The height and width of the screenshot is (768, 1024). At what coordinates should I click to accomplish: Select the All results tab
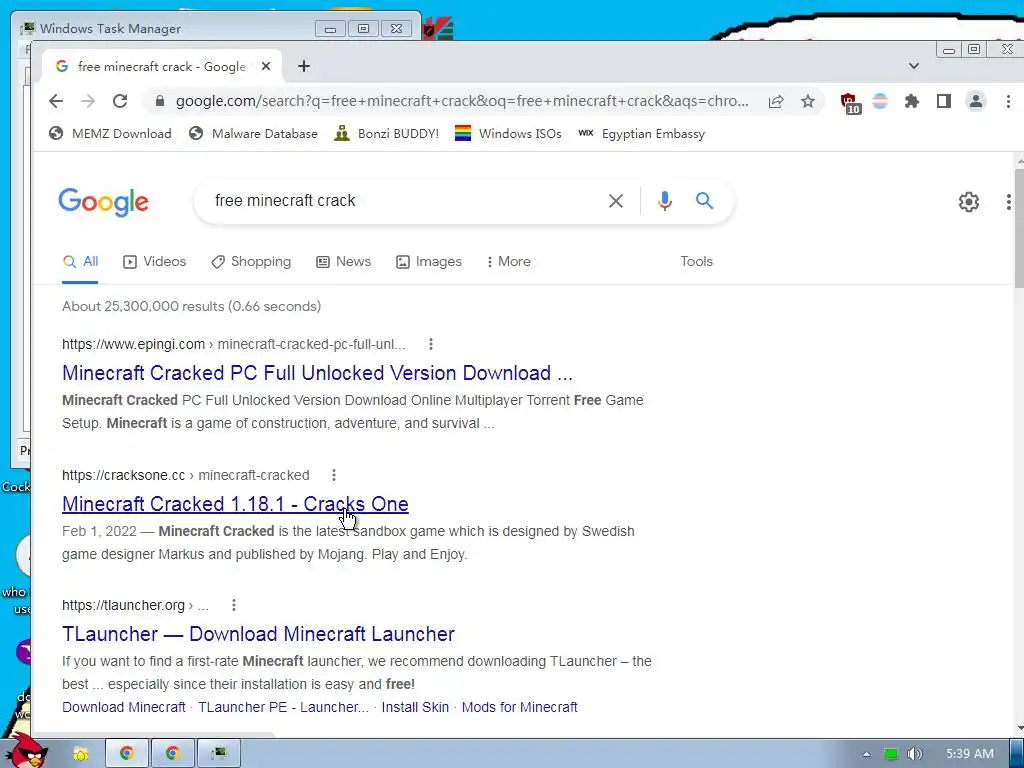[x=80, y=261]
